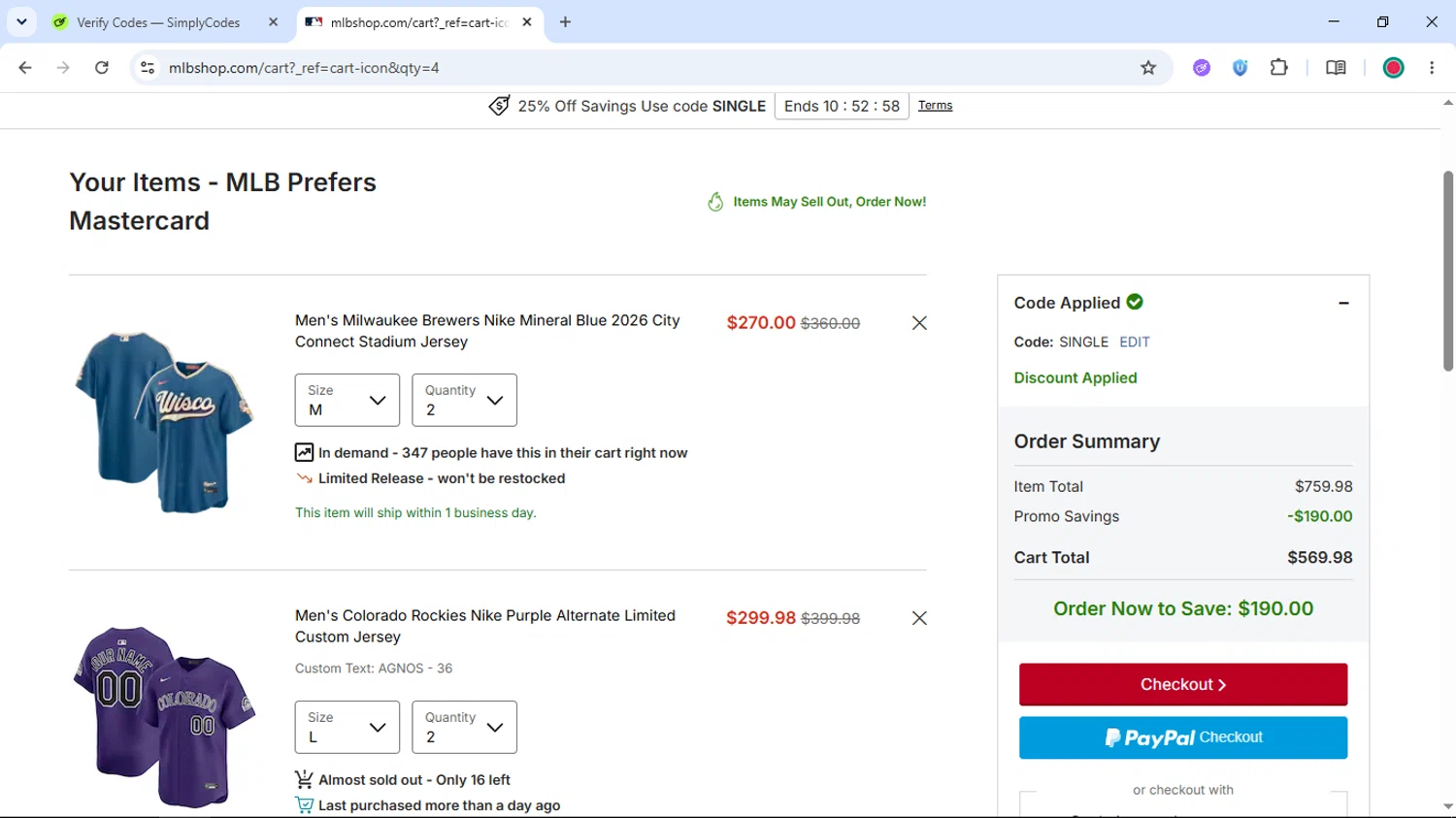
Task: Open the Bitwarden shield extension icon
Action: [1240, 68]
